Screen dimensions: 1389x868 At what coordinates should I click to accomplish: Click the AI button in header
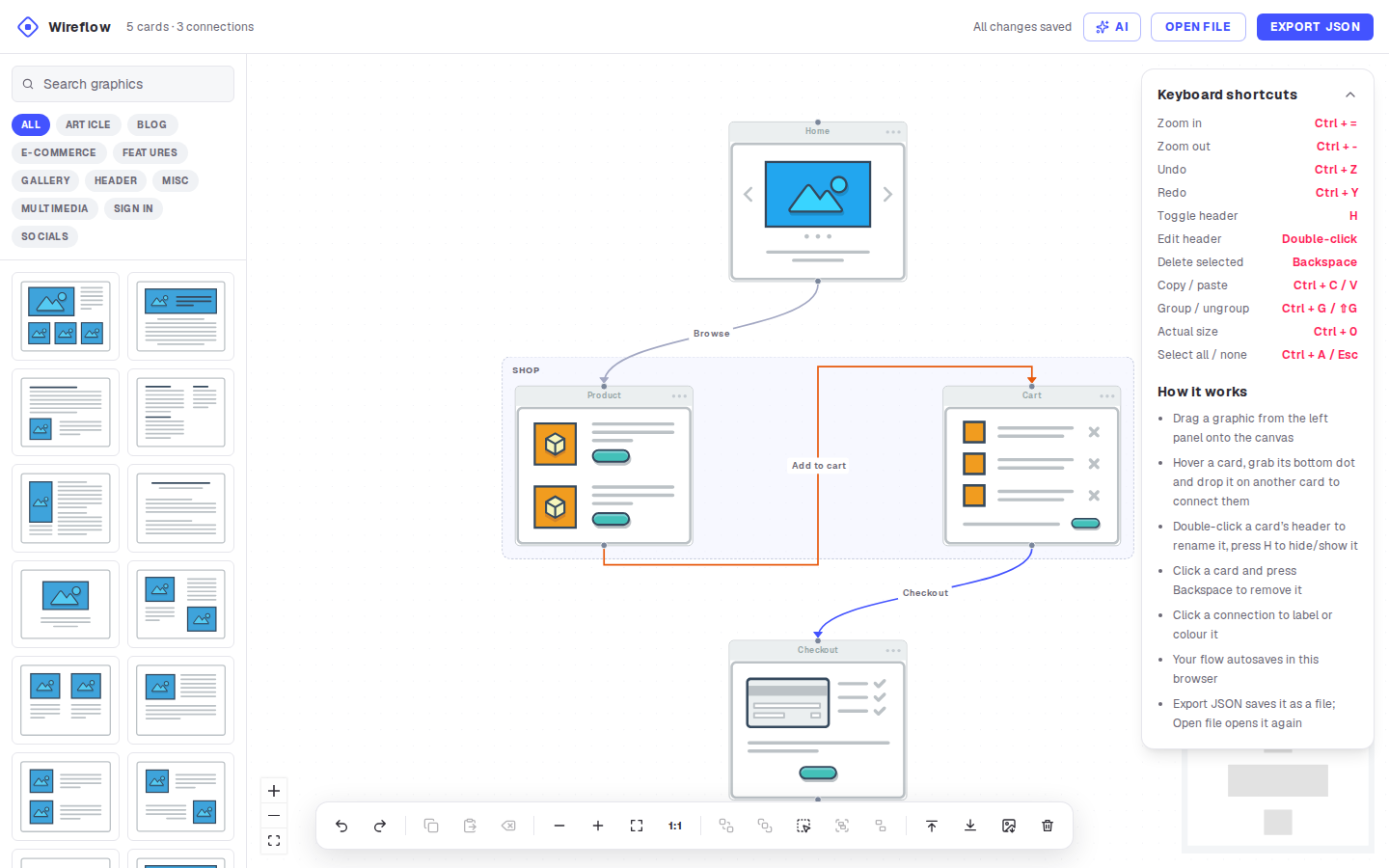point(1112,27)
